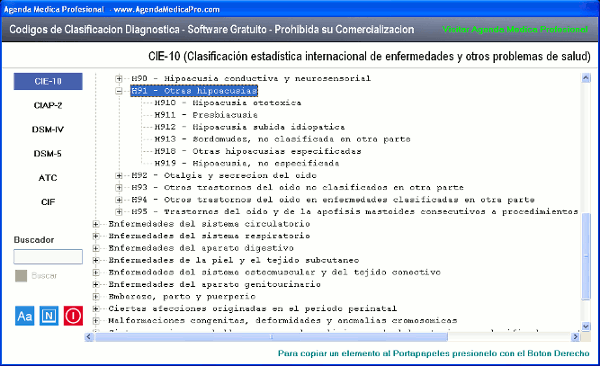
Task: Select Enfermedades del sistema circulatorio text
Action: coord(209,224)
